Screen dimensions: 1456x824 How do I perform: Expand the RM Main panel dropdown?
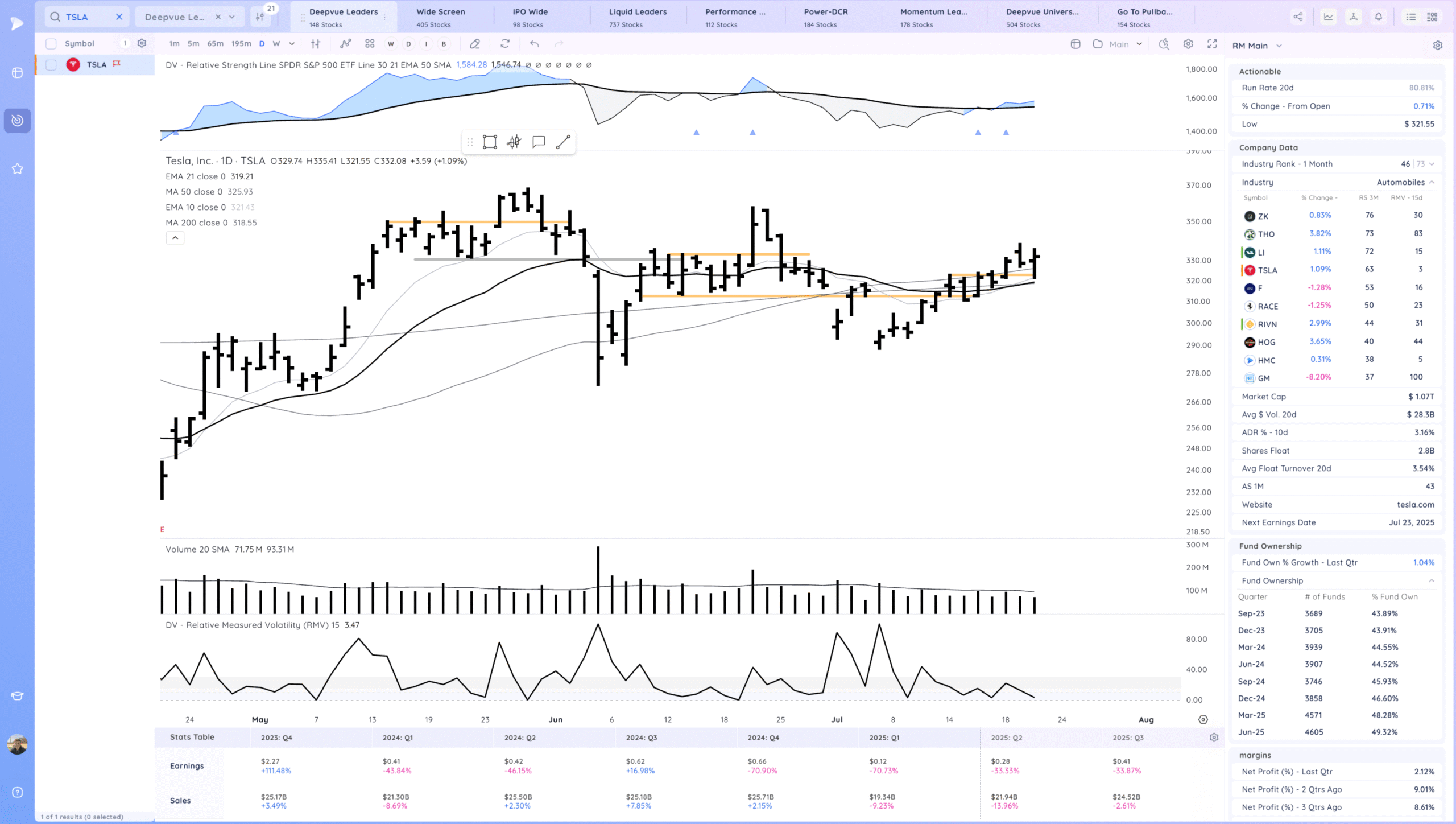[1279, 46]
